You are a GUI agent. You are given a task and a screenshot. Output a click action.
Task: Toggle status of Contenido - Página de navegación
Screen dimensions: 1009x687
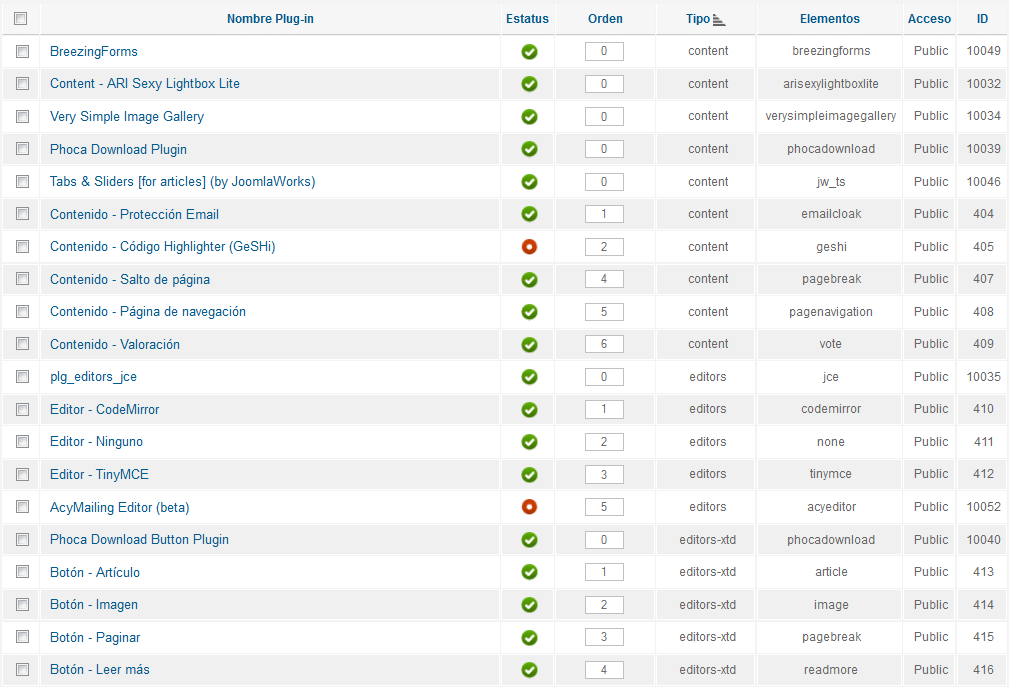pyautogui.click(x=529, y=311)
